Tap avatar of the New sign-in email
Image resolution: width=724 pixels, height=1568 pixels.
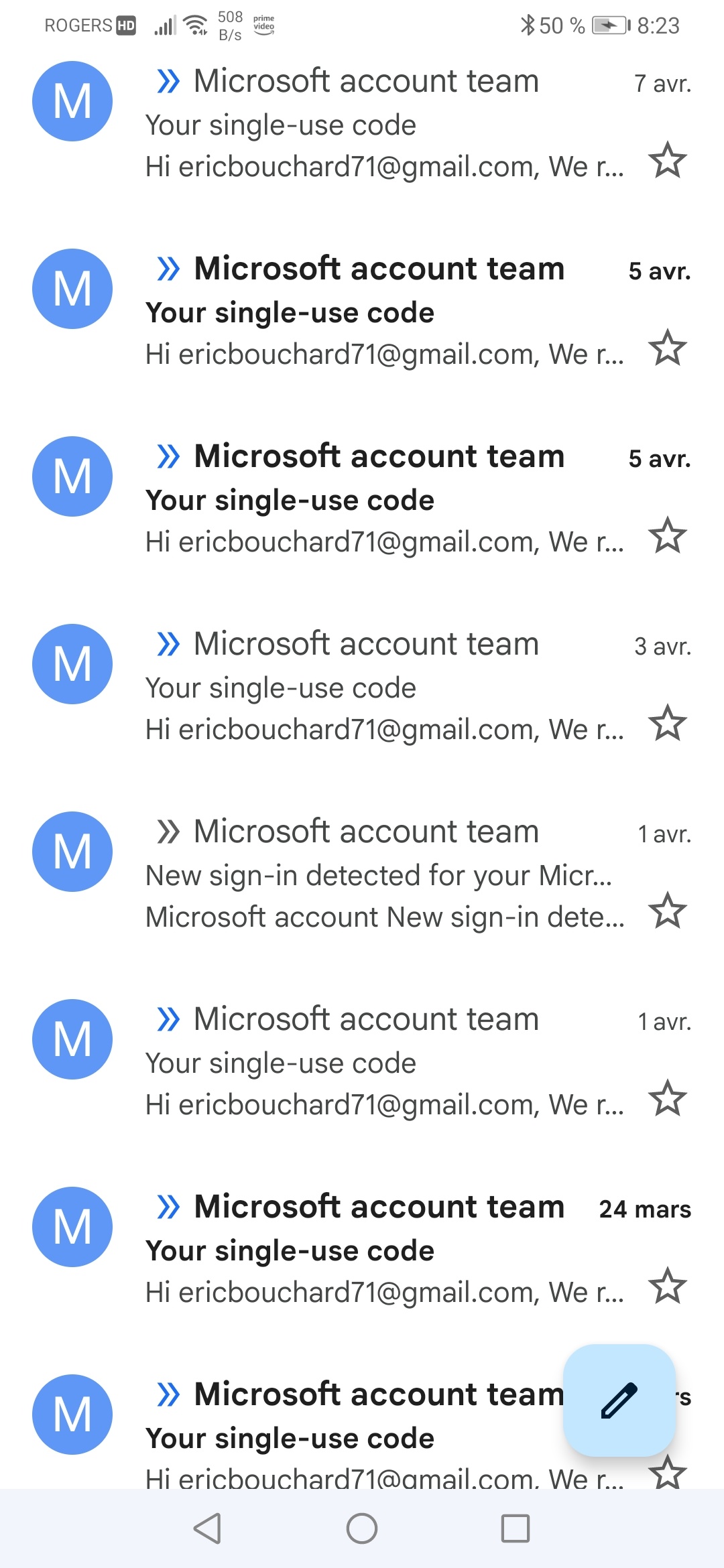coord(72,852)
